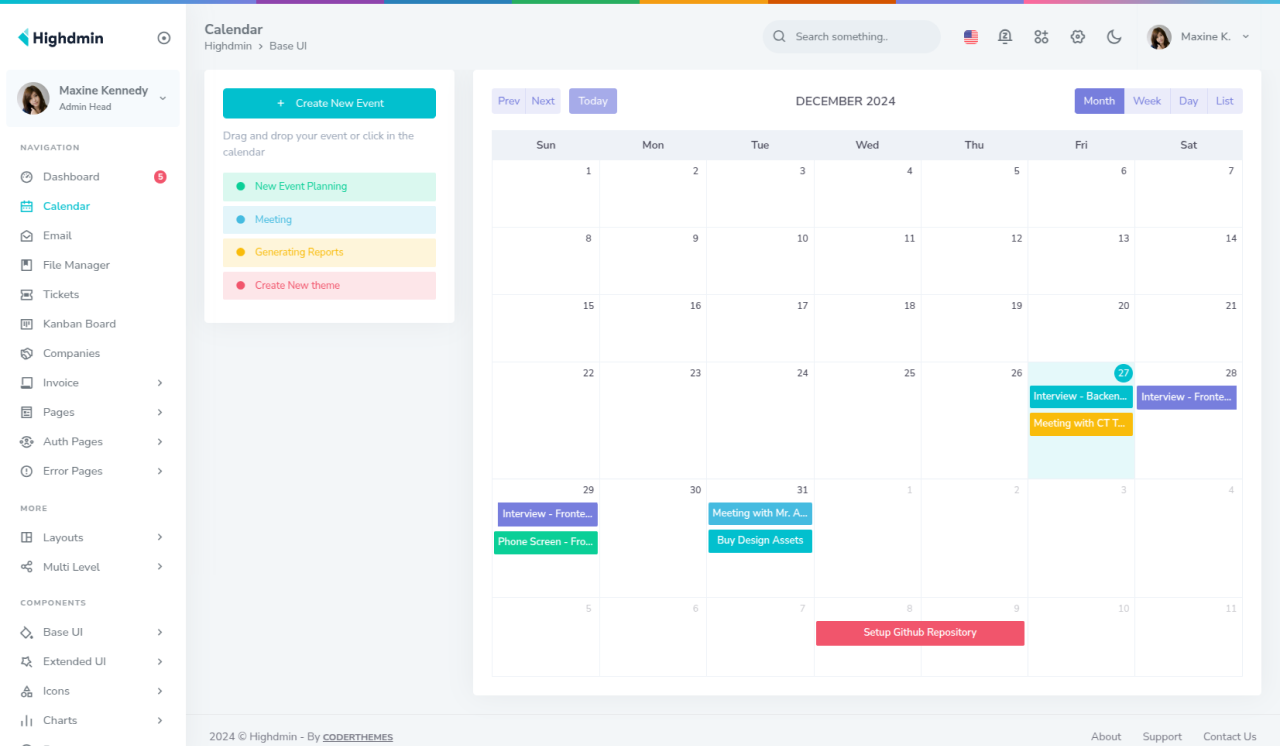Open the Maxine K. top-bar user dropdown
1280x746 pixels.
[x=1199, y=37]
